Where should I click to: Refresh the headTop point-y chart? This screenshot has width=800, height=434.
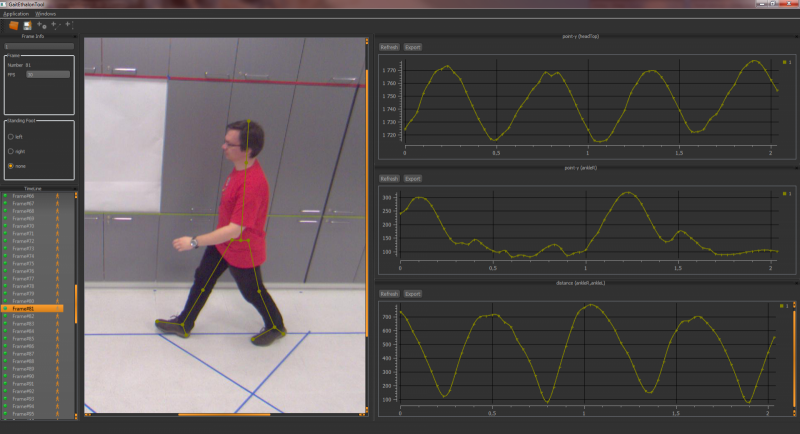coord(389,47)
